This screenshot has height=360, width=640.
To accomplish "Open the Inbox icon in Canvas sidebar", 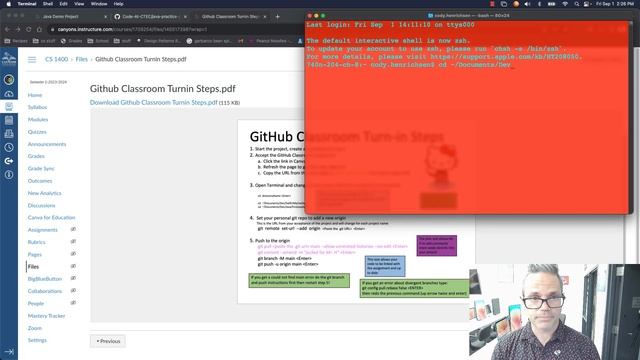I will (x=9, y=133).
